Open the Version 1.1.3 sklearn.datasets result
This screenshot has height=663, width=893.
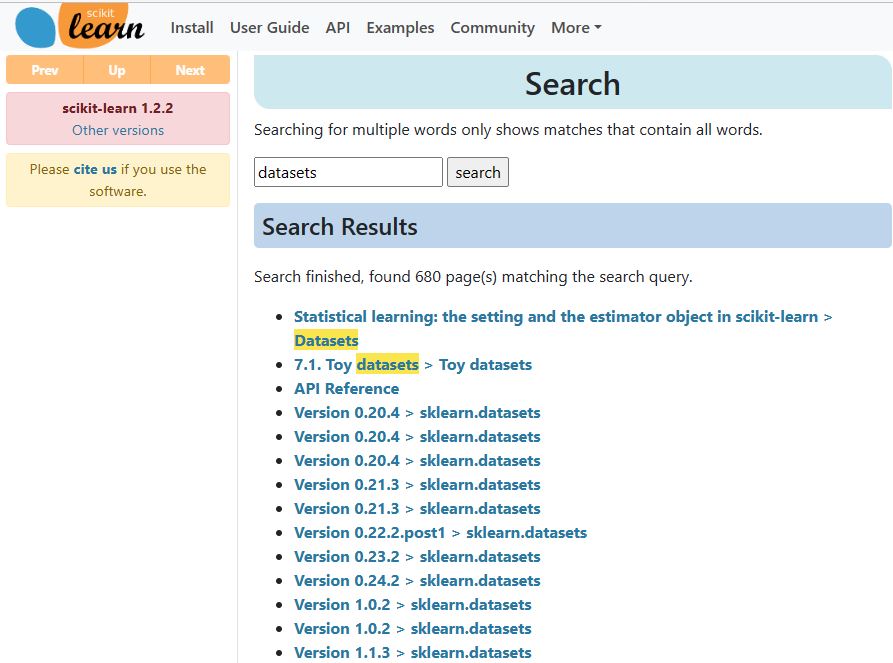click(412, 652)
